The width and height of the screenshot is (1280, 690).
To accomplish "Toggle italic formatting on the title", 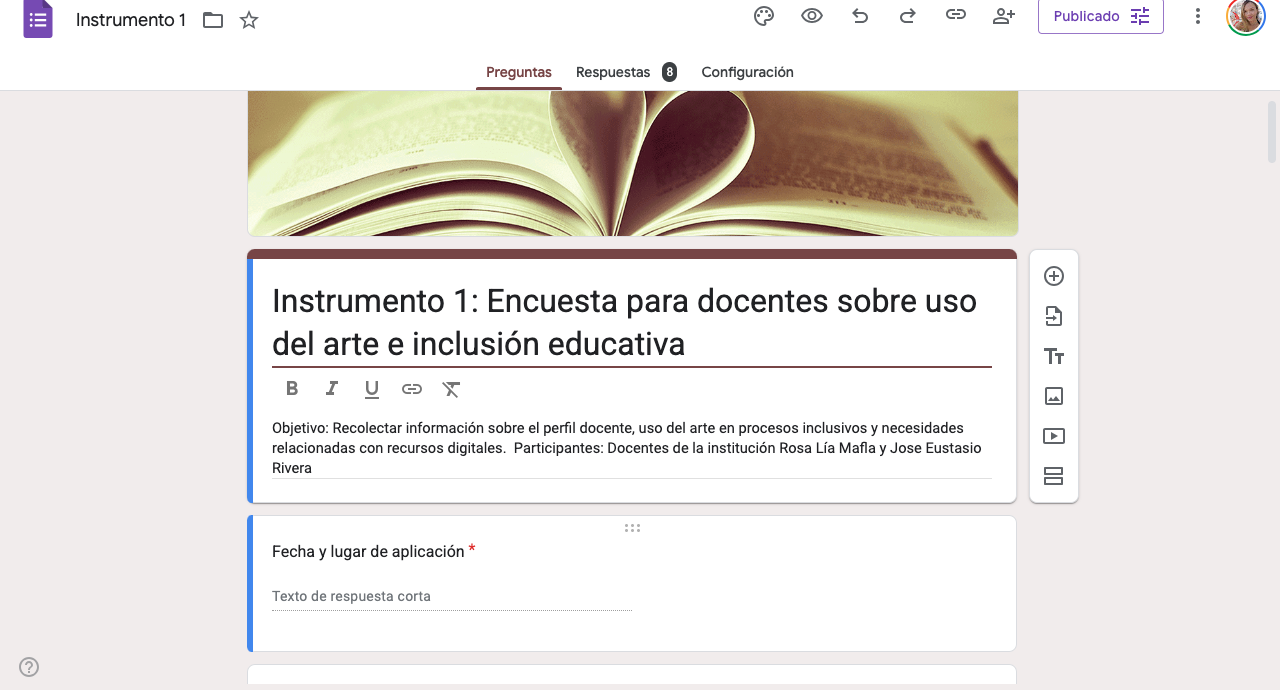I will 332,389.
